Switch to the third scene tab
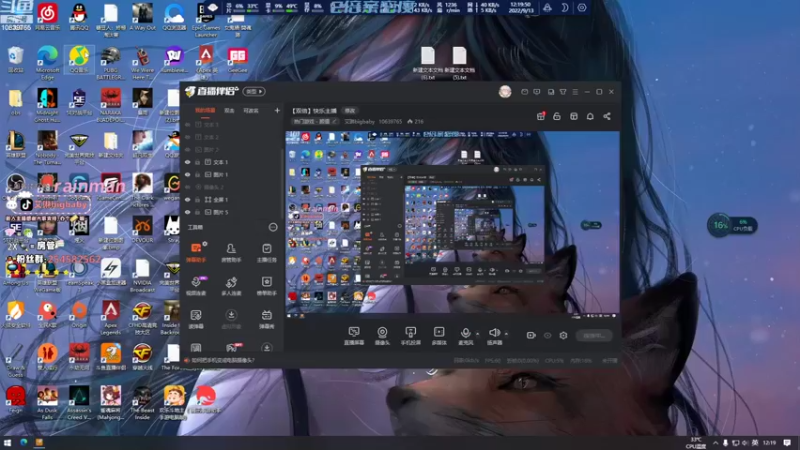The image size is (800, 450). [251, 110]
